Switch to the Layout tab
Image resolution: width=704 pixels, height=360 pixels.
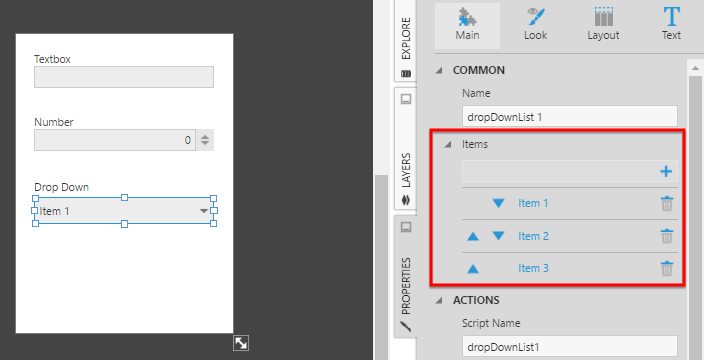click(603, 25)
